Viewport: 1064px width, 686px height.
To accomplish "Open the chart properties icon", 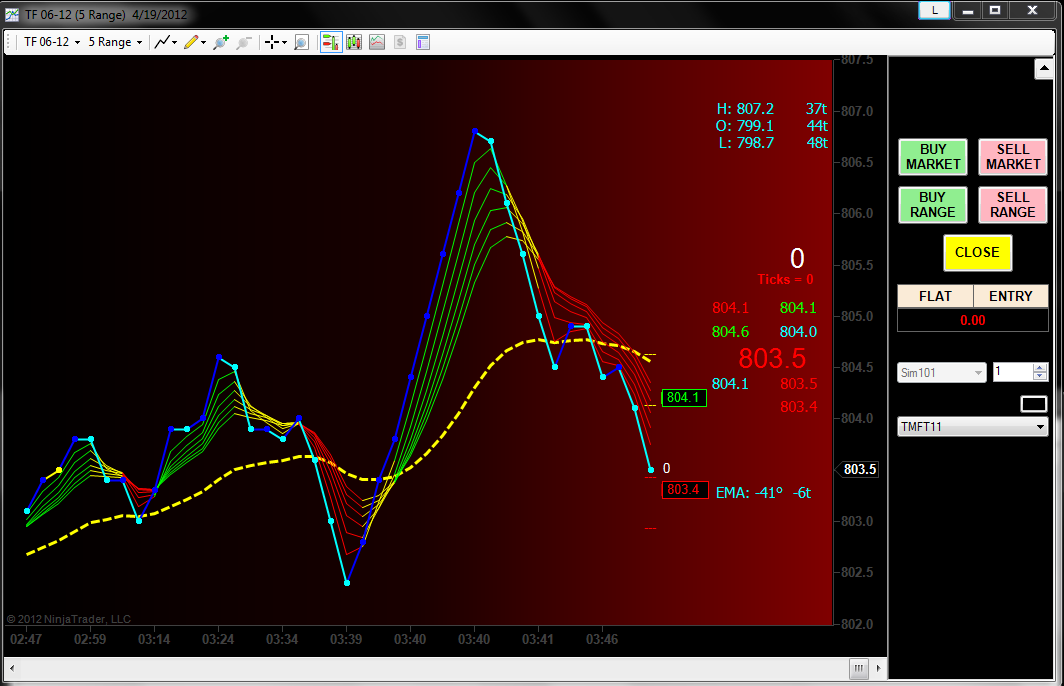I will click(x=423, y=42).
